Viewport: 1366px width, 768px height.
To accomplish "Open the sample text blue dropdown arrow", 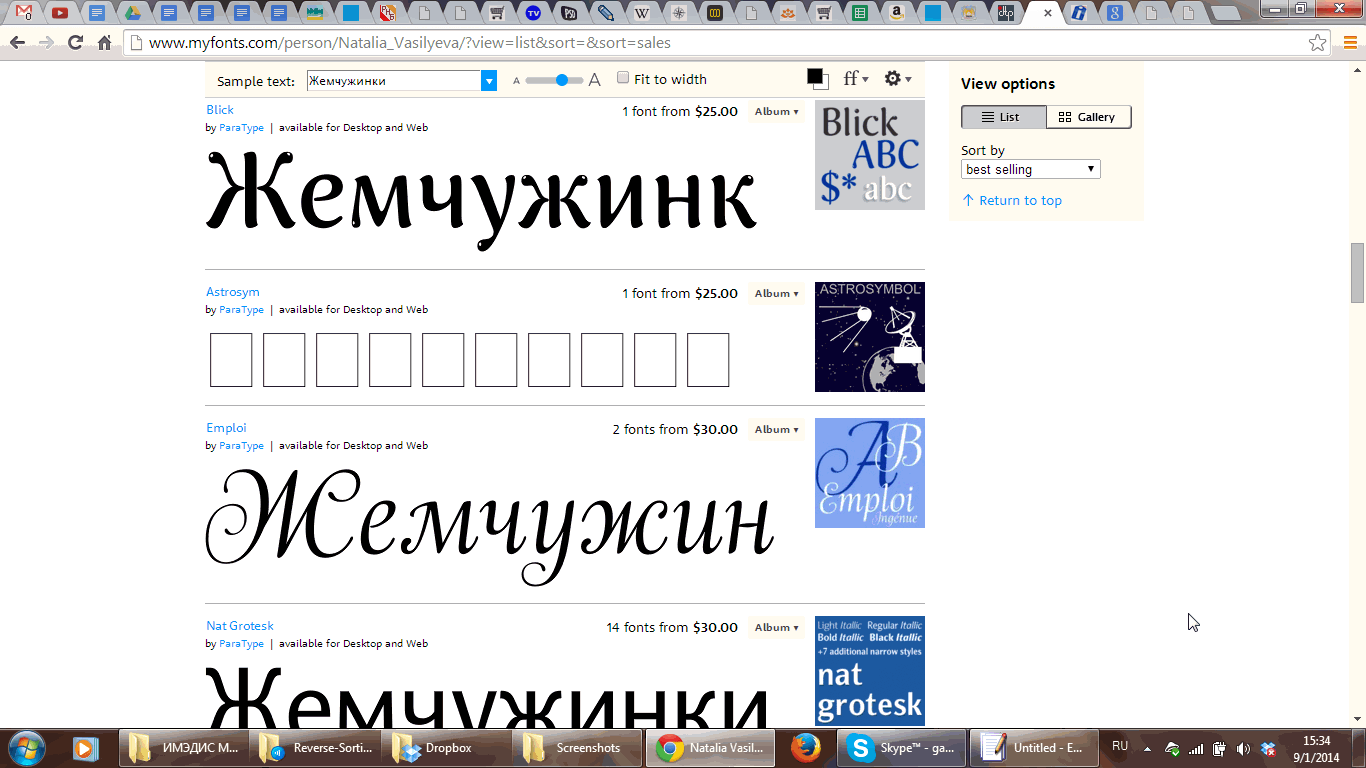I will 489,81.
